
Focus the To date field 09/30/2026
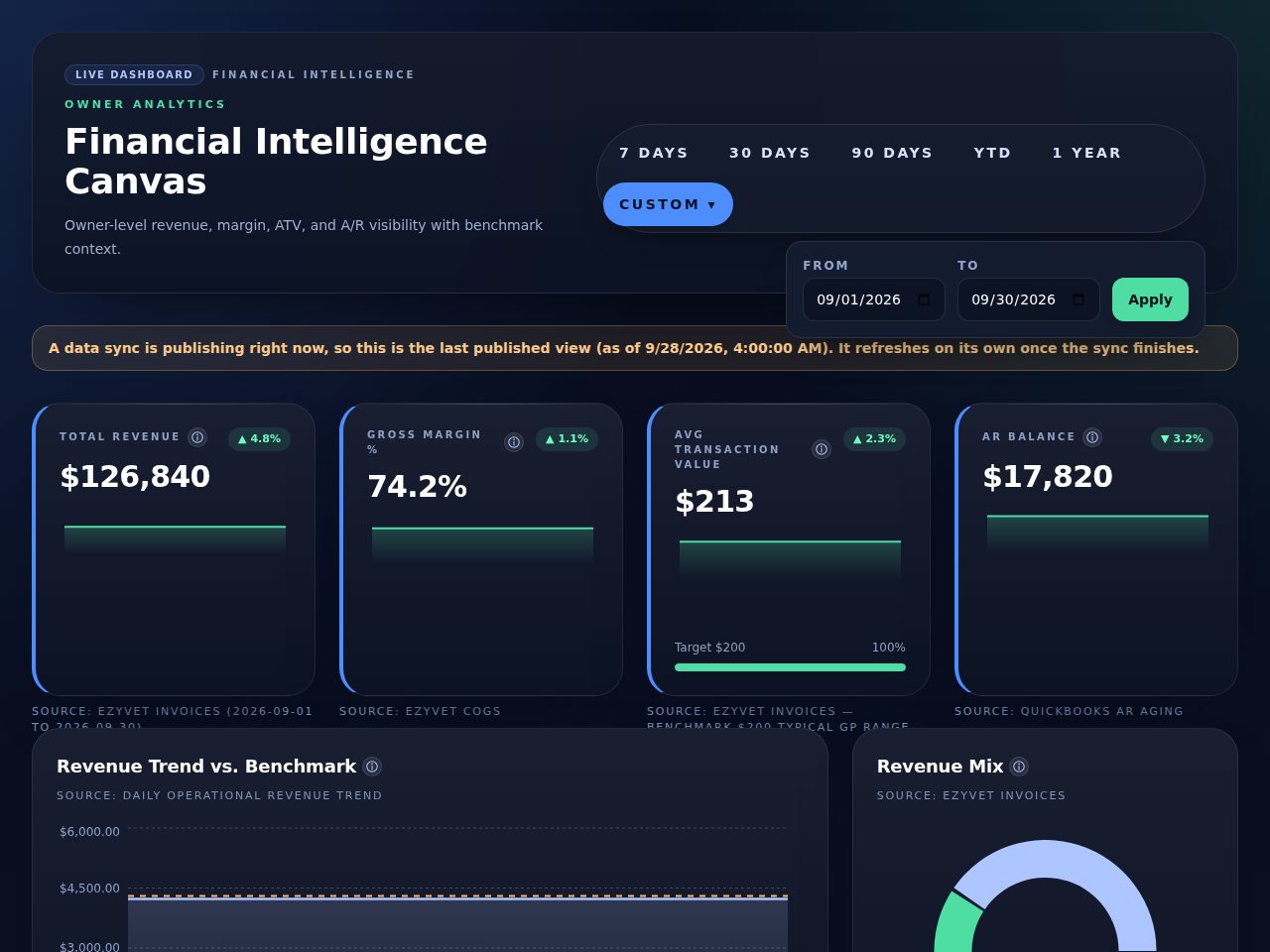click(x=1029, y=299)
